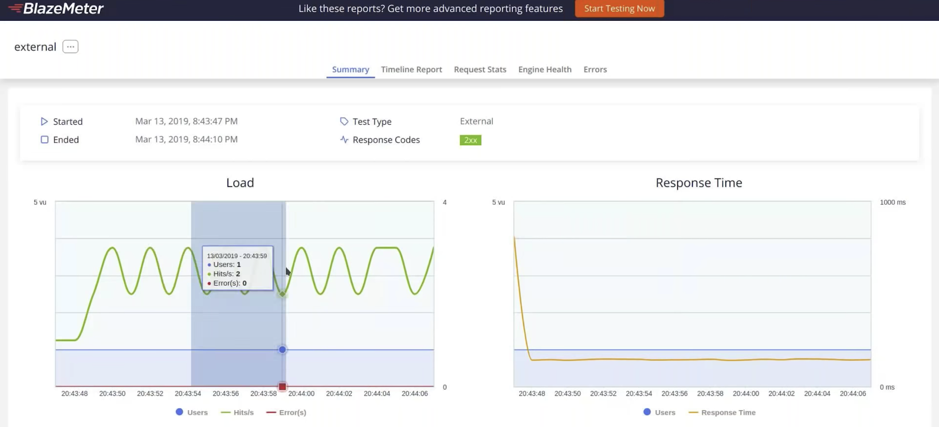Hide the Error(s) series in Load legend

pos(286,412)
